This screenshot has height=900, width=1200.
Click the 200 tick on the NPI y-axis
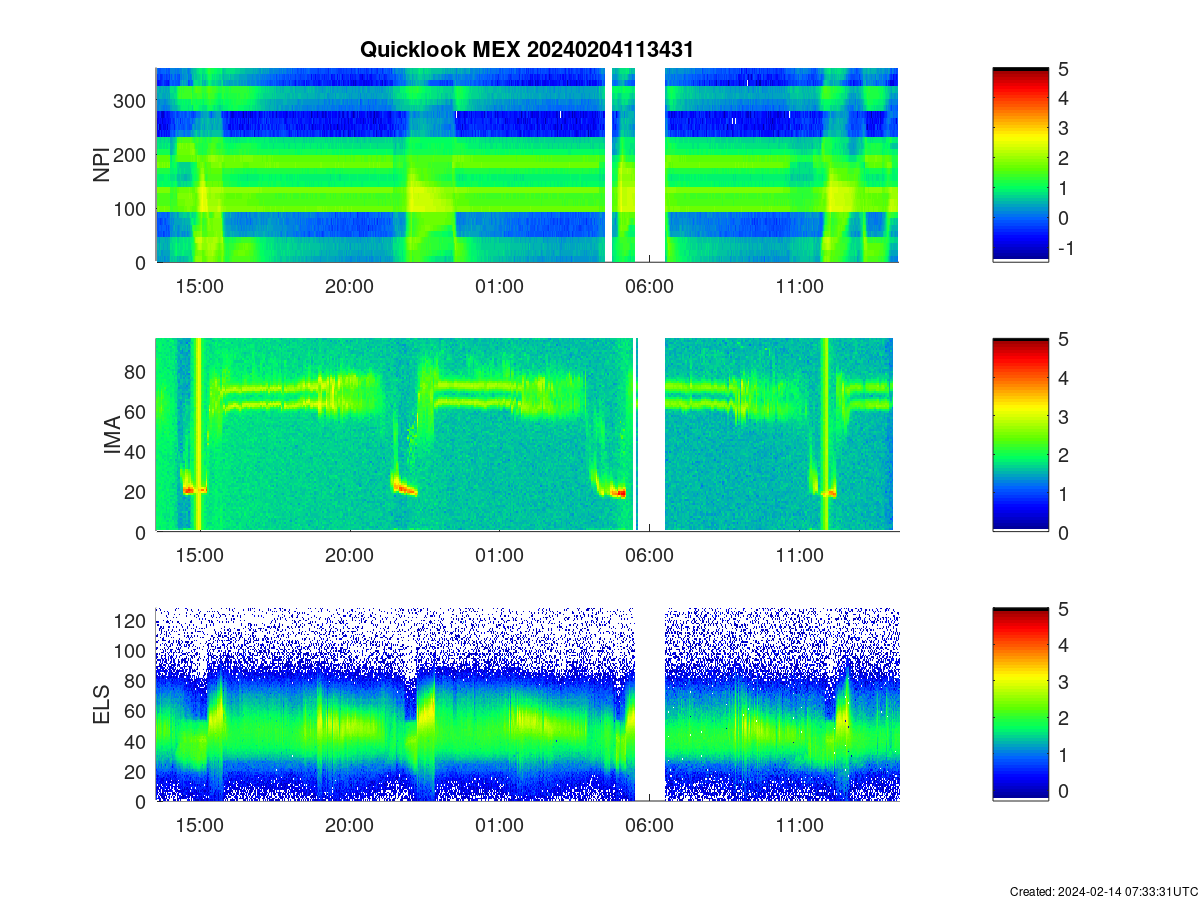pyautogui.click(x=131, y=155)
